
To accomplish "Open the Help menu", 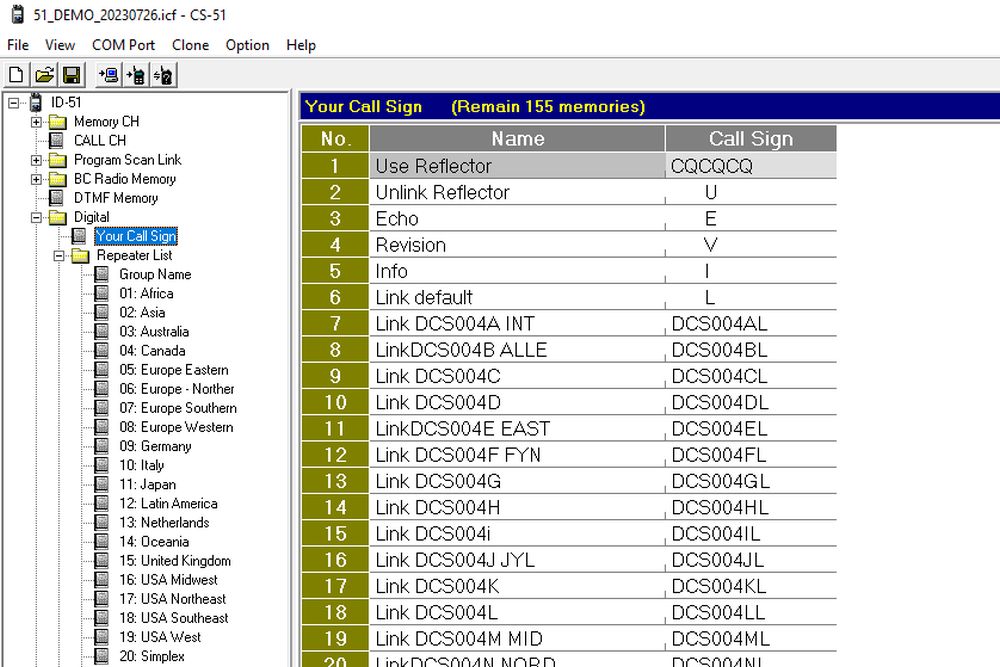I will (301, 45).
